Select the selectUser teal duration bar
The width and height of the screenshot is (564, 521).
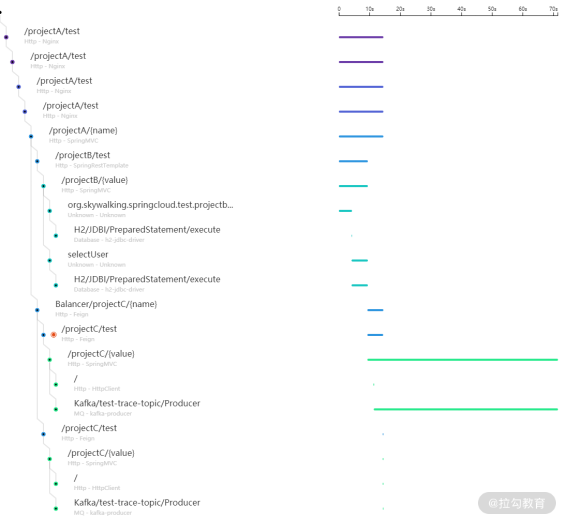360,260
